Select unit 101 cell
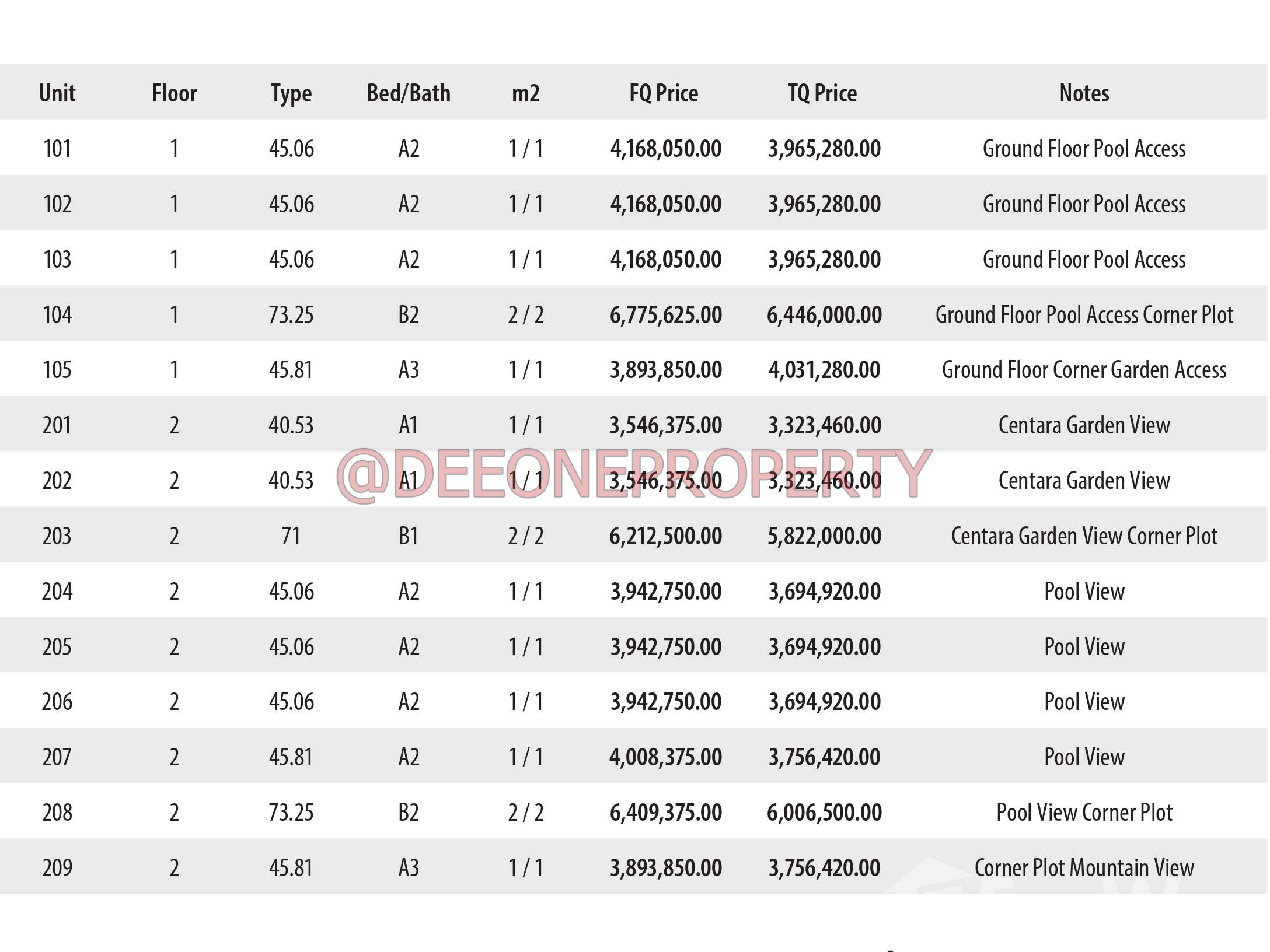This screenshot has width=1270, height=952. [x=57, y=149]
